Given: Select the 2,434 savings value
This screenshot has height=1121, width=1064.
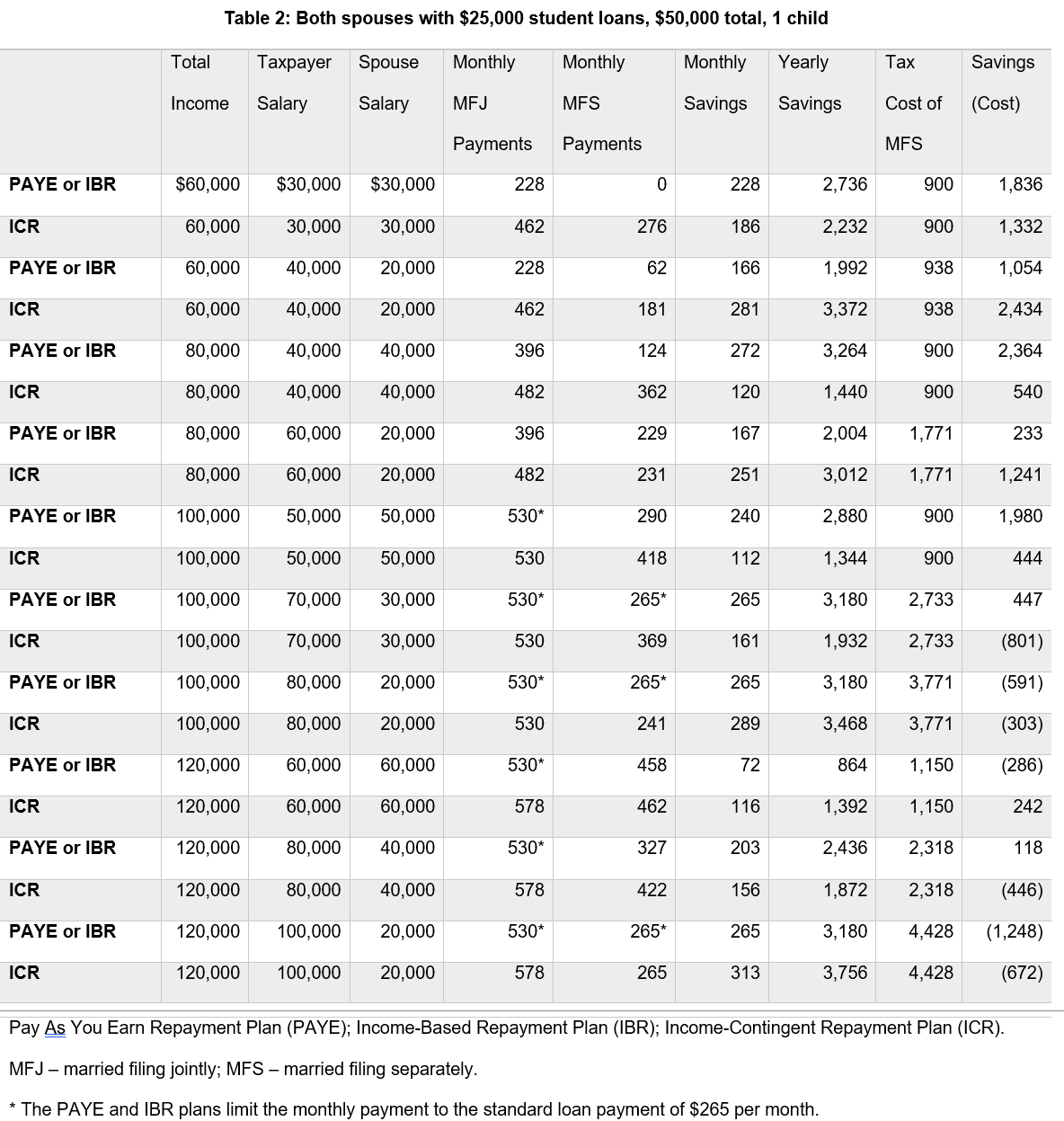Looking at the screenshot, I should (x=1020, y=309).
